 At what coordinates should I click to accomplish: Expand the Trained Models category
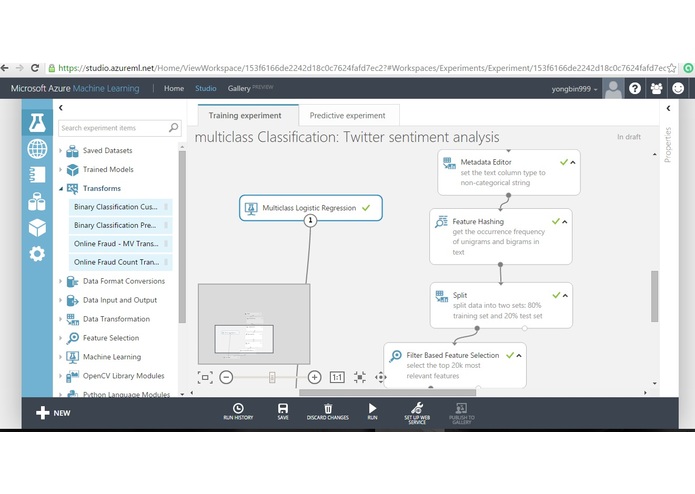tap(61, 169)
